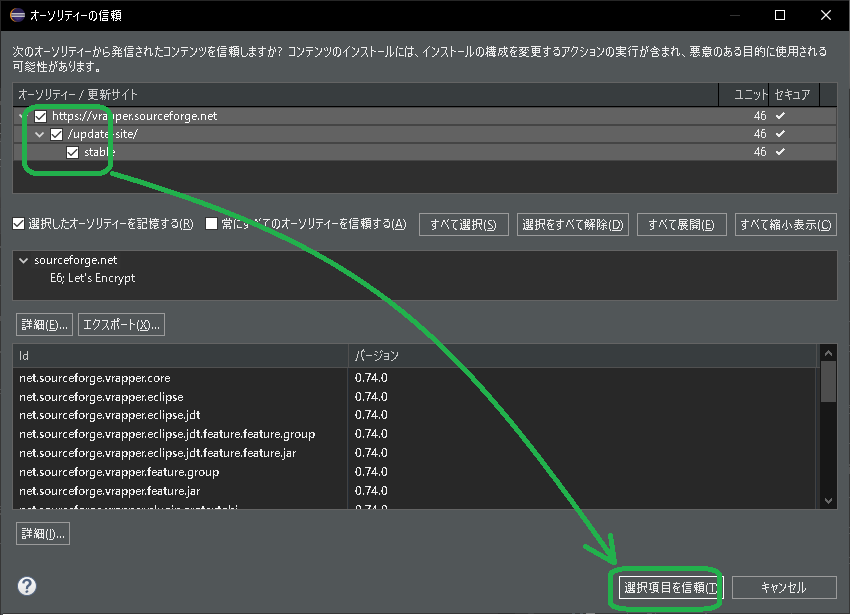Select net.sourceforge.vrapper.feature.jar row
This screenshot has height=615, width=850.
pyautogui.click(x=415, y=491)
